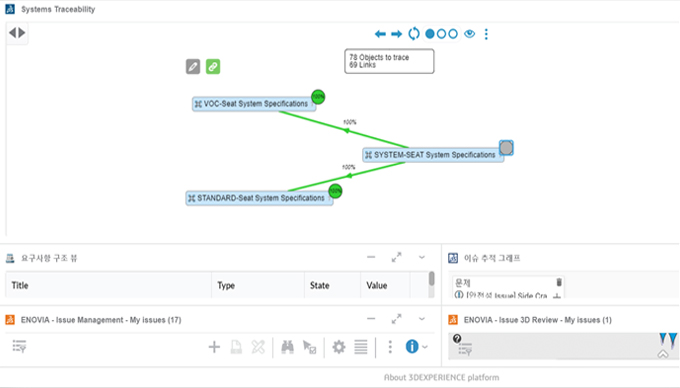The width and height of the screenshot is (680, 388).
Task: Click the binoculars search icon
Action: (288, 347)
